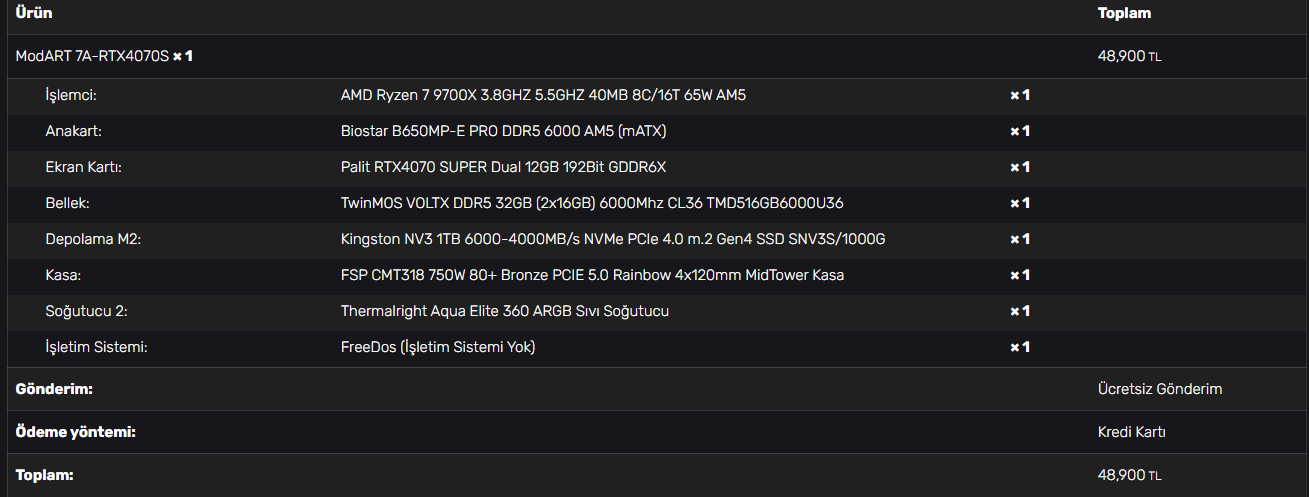1309x497 pixels.
Task: Select the Thermalright Aqua Elite 360 cooler text
Action: pos(505,311)
